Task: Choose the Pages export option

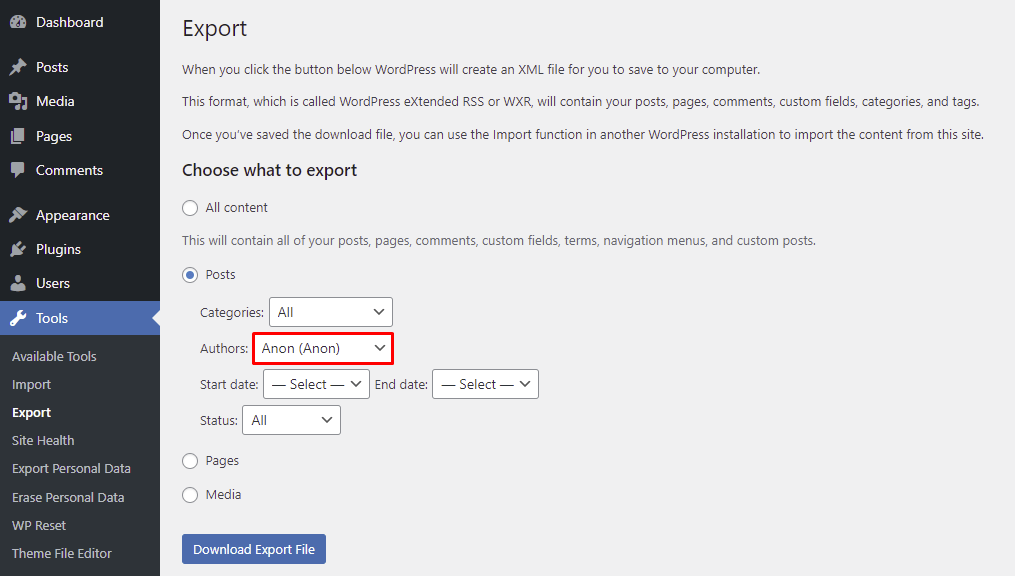Action: point(190,460)
